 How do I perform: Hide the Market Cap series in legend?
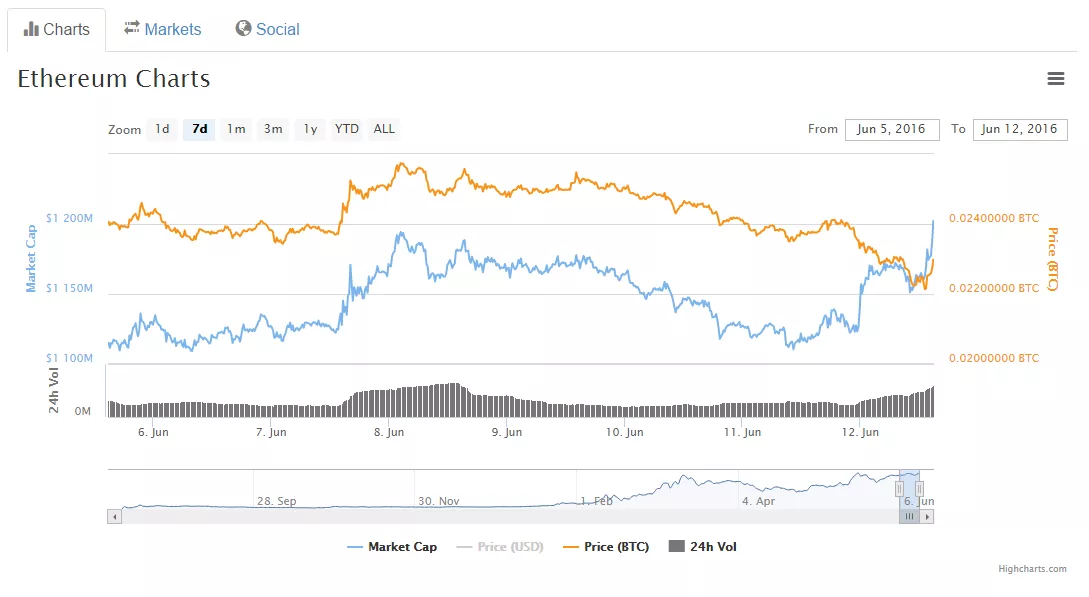tap(392, 547)
